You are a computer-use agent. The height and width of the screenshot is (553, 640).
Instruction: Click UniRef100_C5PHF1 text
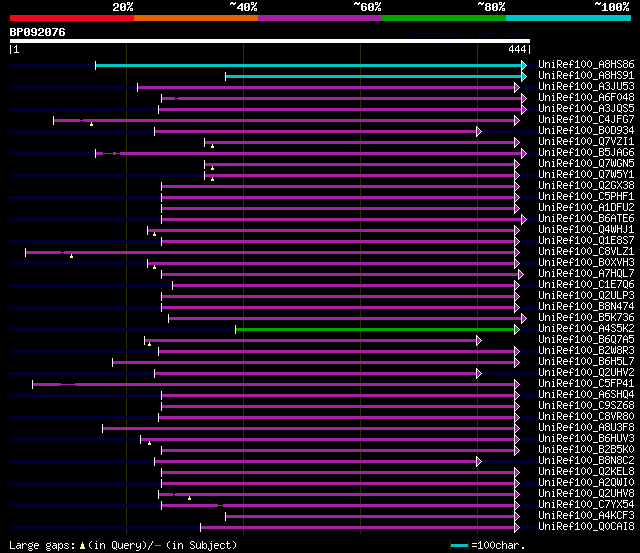click(x=586, y=197)
